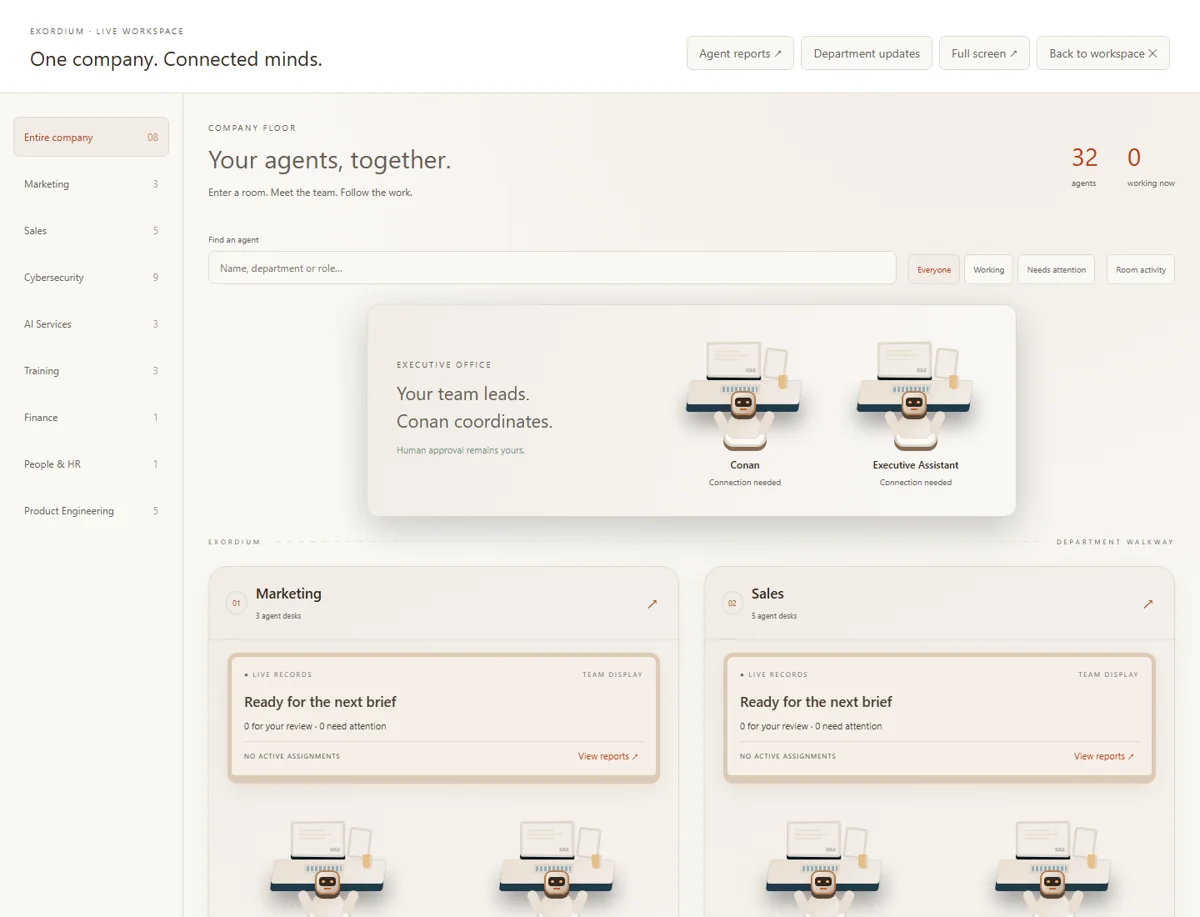1200x917 pixels.
Task: Click Ready for the next brief in Marketing
Action: coord(320,702)
